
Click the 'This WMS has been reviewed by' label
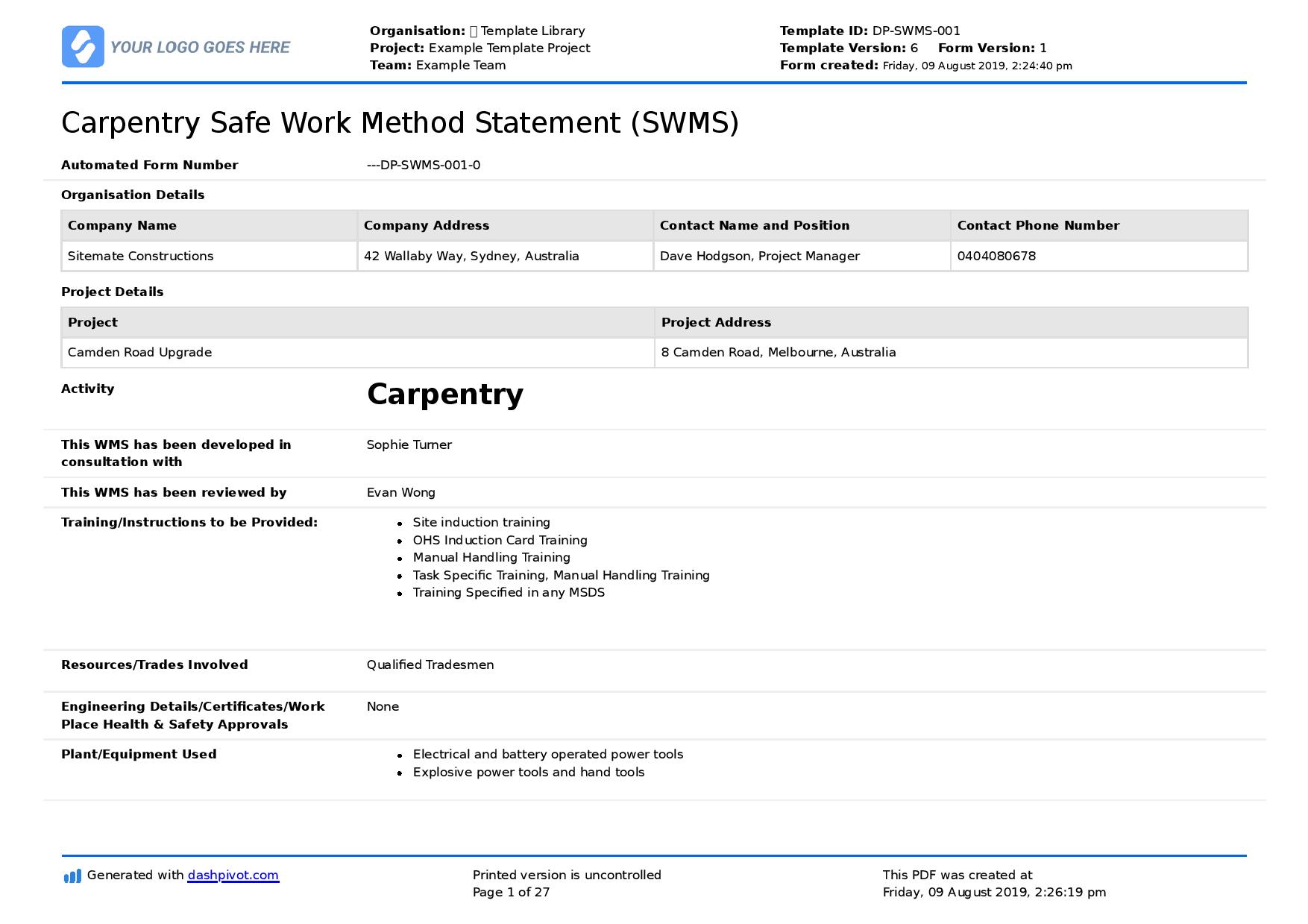point(174,493)
